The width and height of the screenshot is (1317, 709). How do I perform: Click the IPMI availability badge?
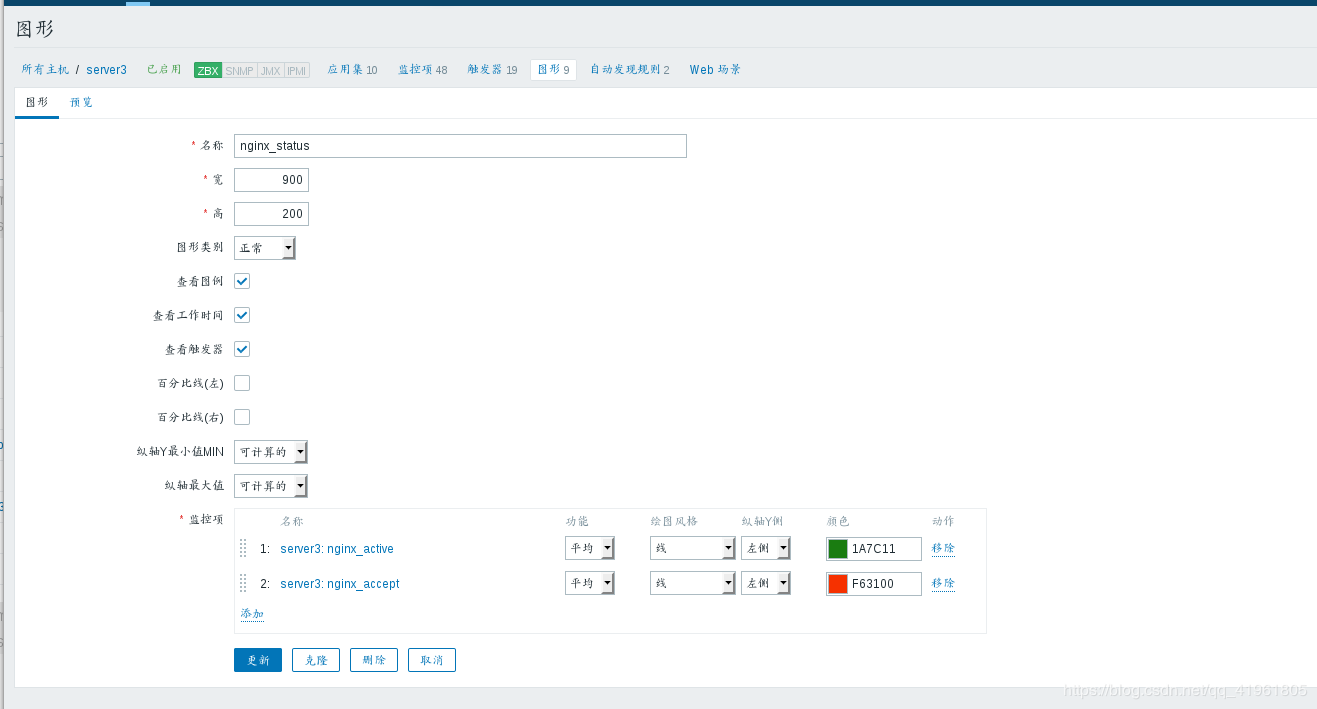(x=297, y=70)
